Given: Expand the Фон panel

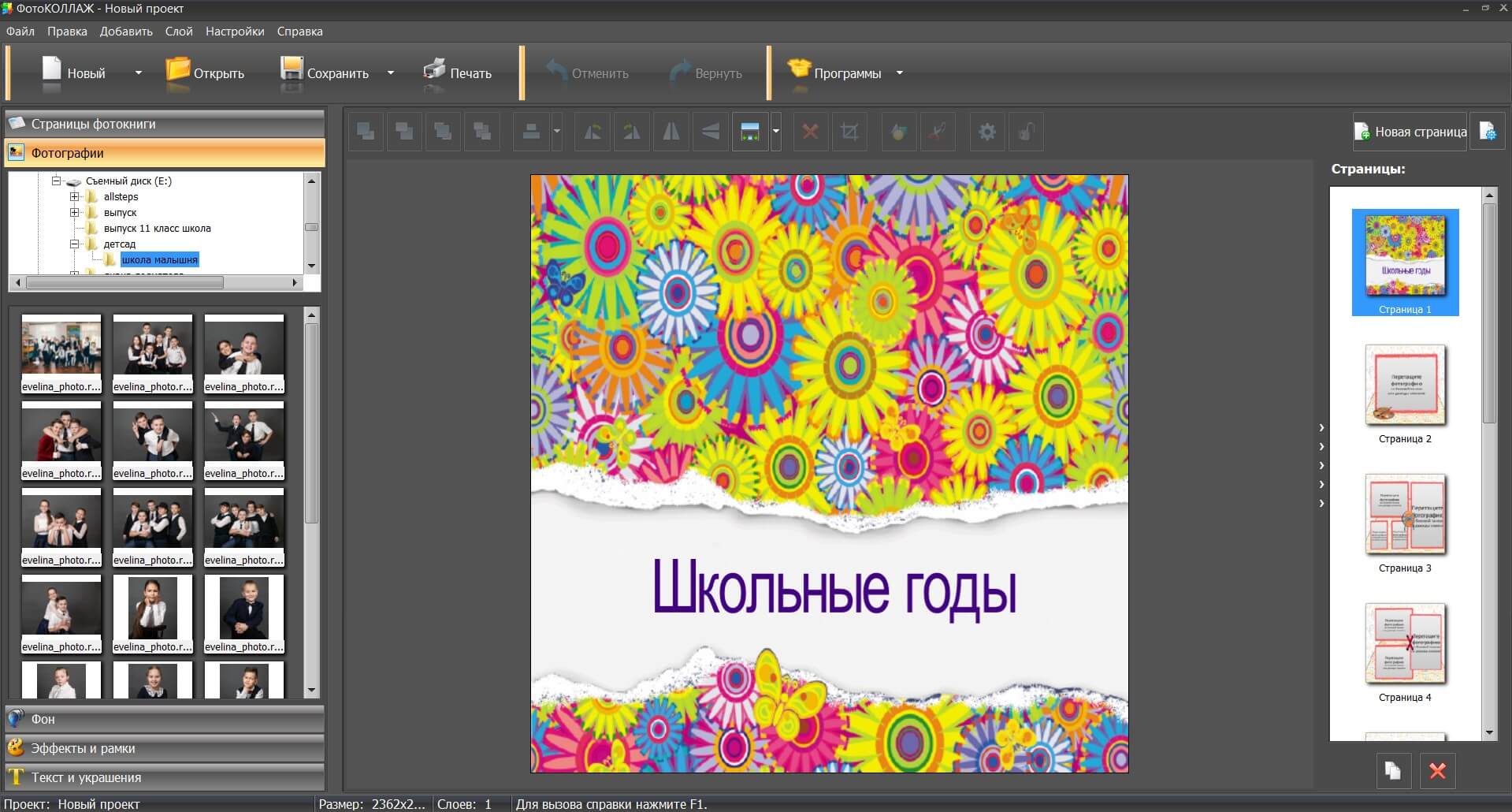Looking at the screenshot, I should (165, 719).
